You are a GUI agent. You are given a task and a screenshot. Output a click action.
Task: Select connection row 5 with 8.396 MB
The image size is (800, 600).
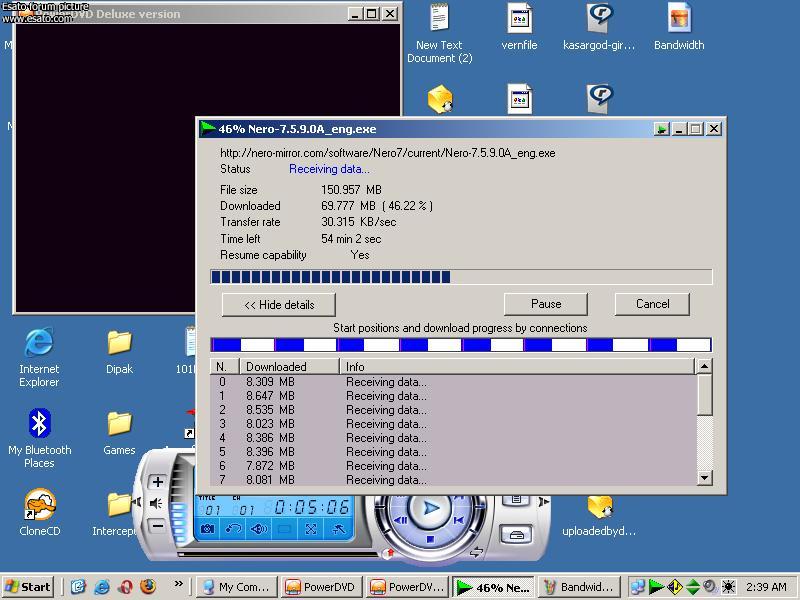click(x=454, y=452)
